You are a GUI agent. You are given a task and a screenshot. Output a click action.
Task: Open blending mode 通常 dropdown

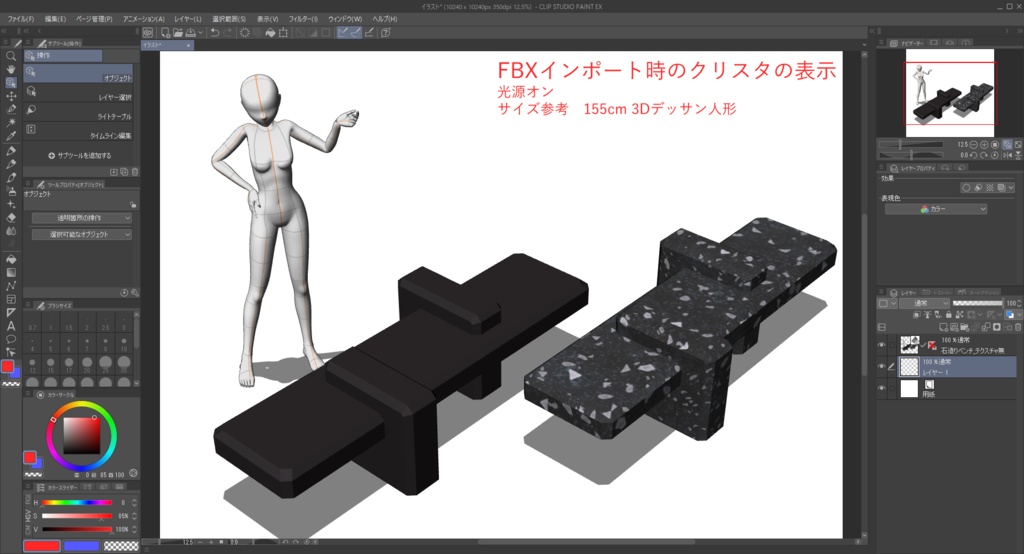924,303
